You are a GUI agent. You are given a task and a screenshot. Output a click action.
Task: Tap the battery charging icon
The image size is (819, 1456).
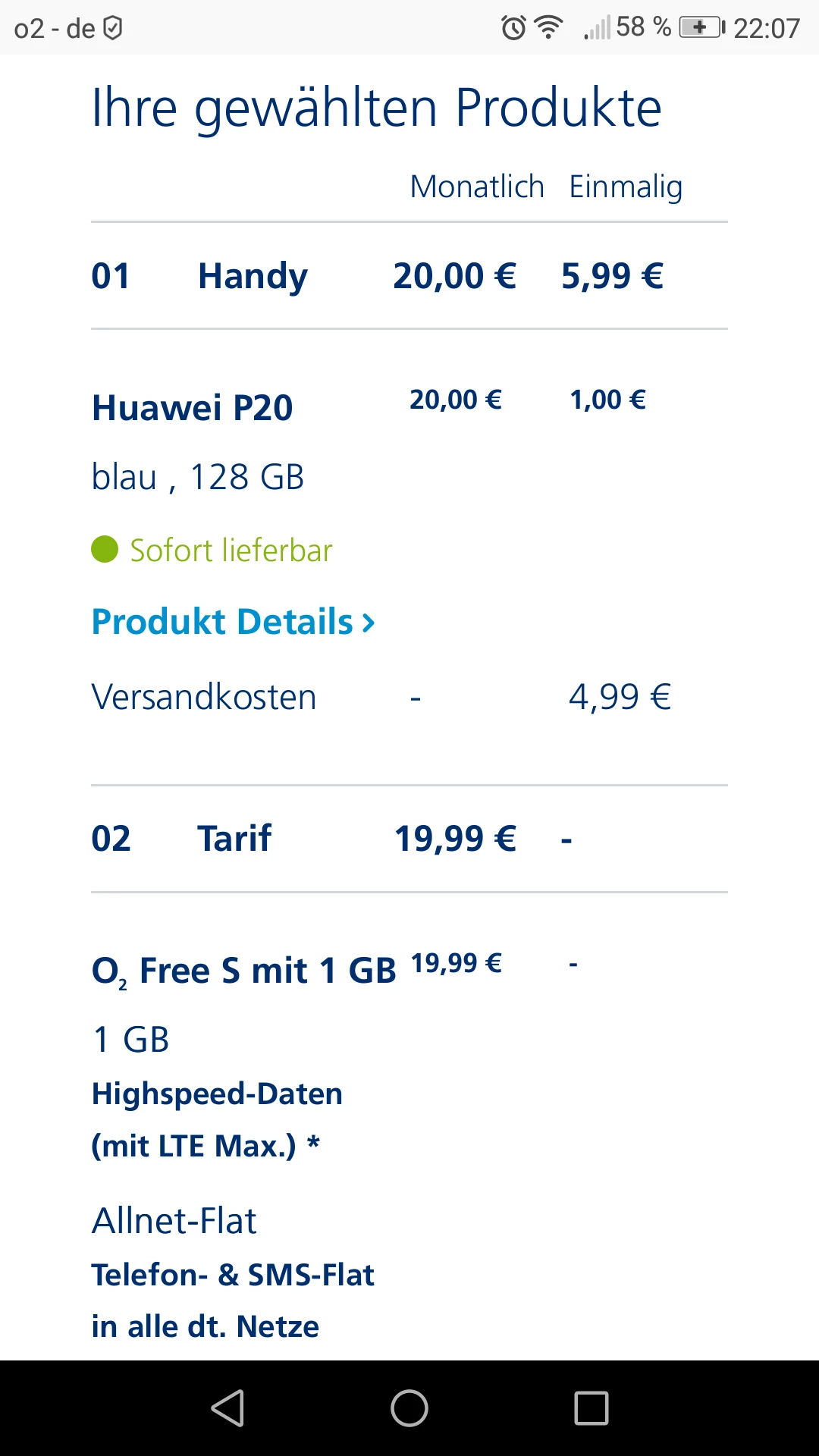tap(701, 28)
